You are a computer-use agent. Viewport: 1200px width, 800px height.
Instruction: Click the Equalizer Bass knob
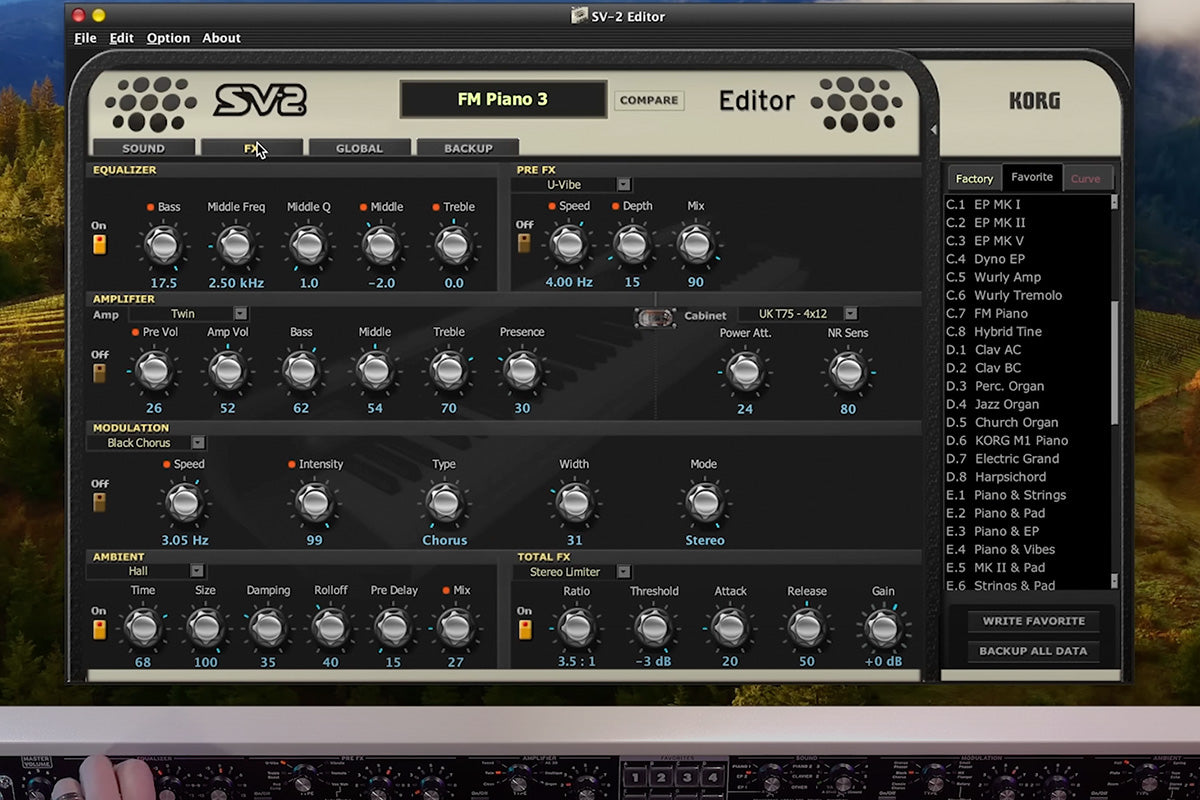(163, 245)
